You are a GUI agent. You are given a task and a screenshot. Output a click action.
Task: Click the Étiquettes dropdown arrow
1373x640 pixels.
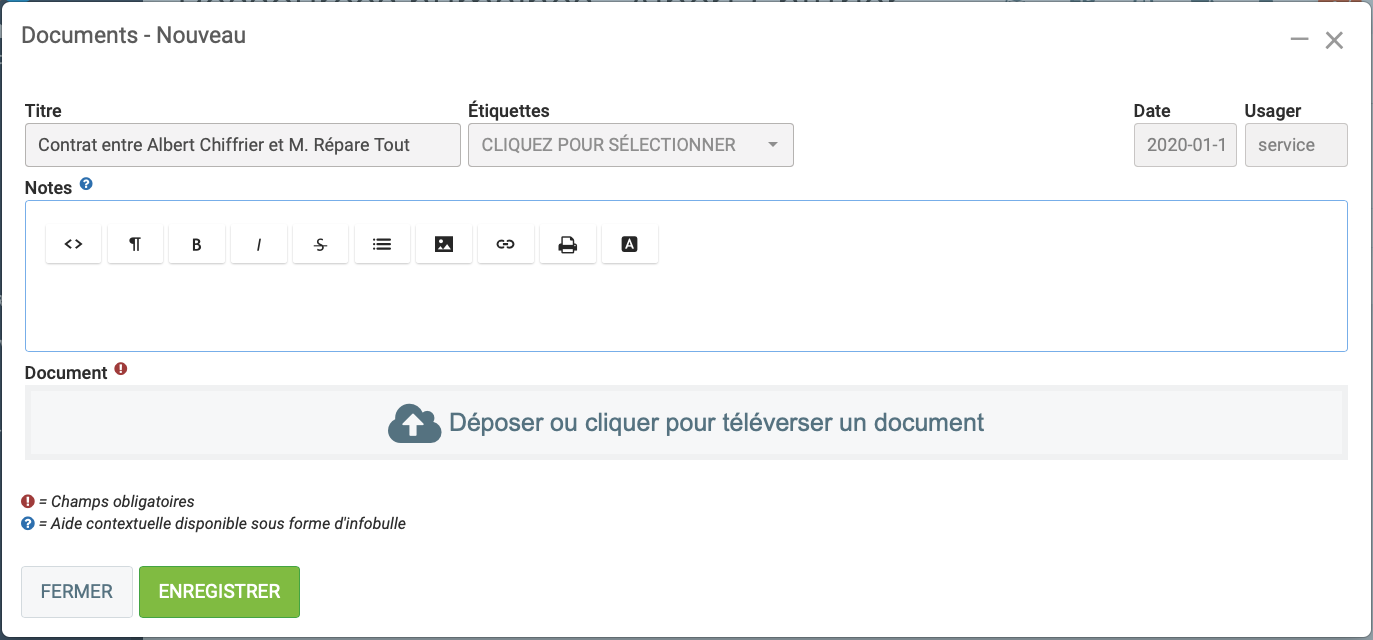tap(773, 145)
